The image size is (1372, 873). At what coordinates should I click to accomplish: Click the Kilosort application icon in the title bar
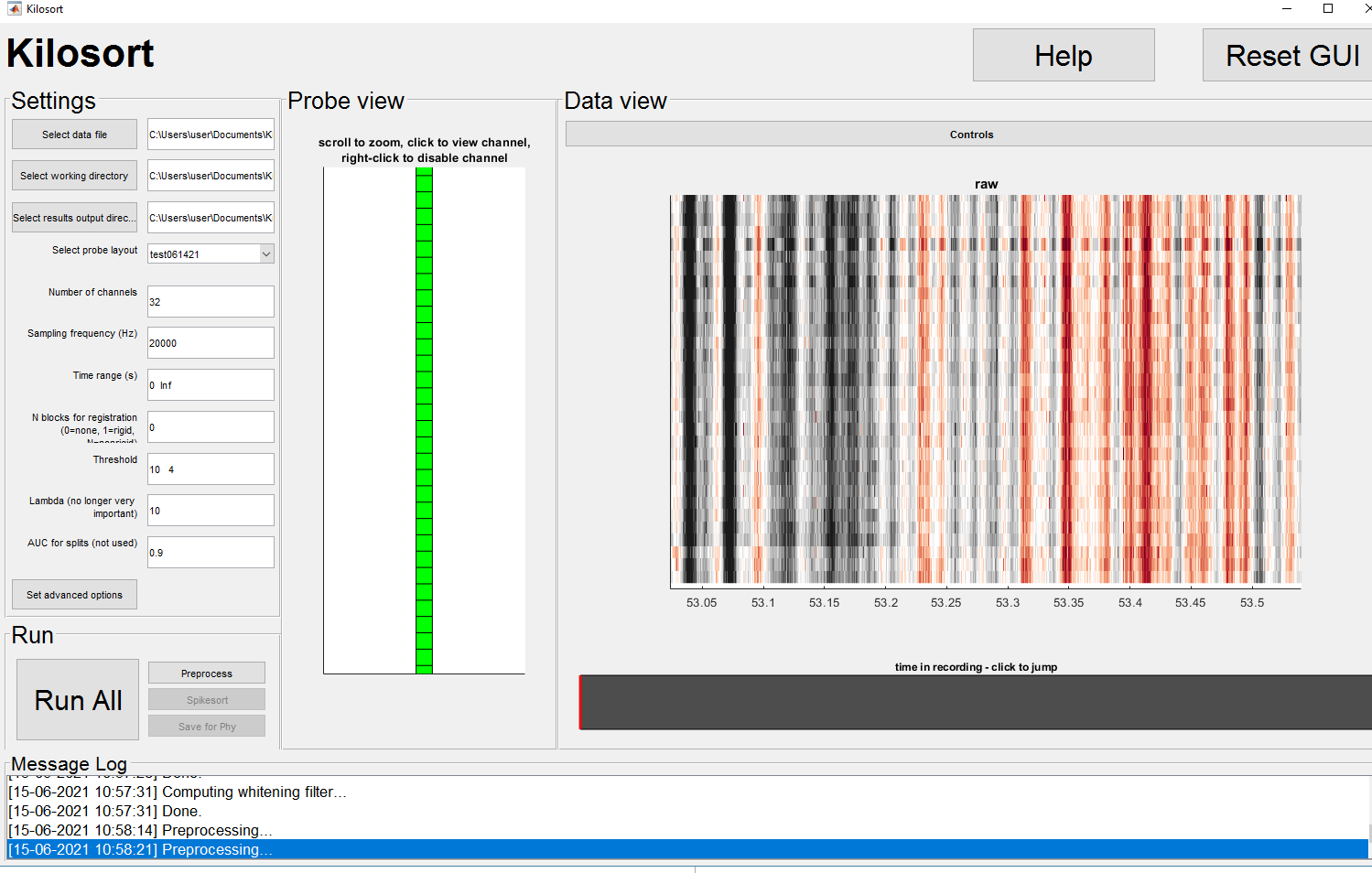pyautogui.click(x=16, y=9)
